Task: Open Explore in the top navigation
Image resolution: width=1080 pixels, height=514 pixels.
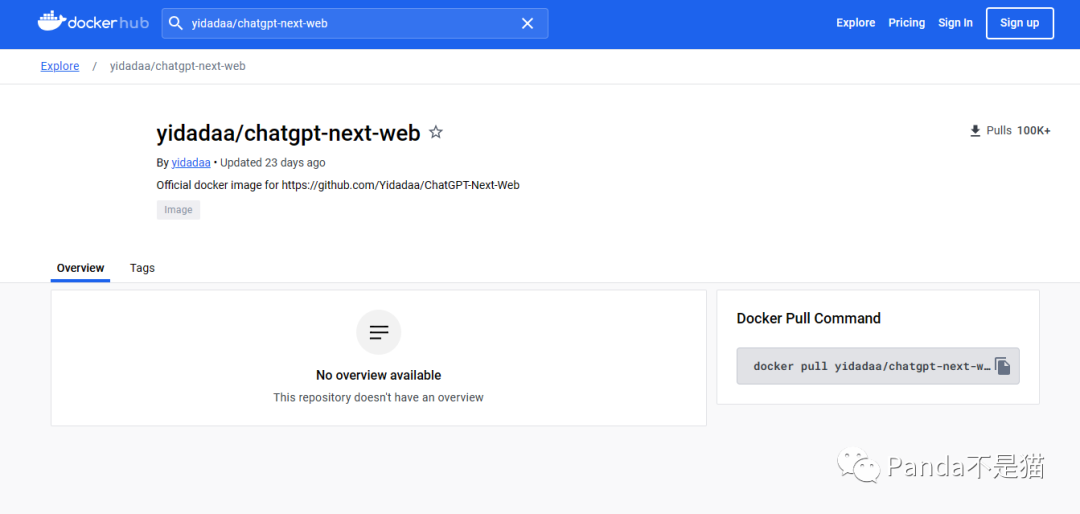Action: 855,23
